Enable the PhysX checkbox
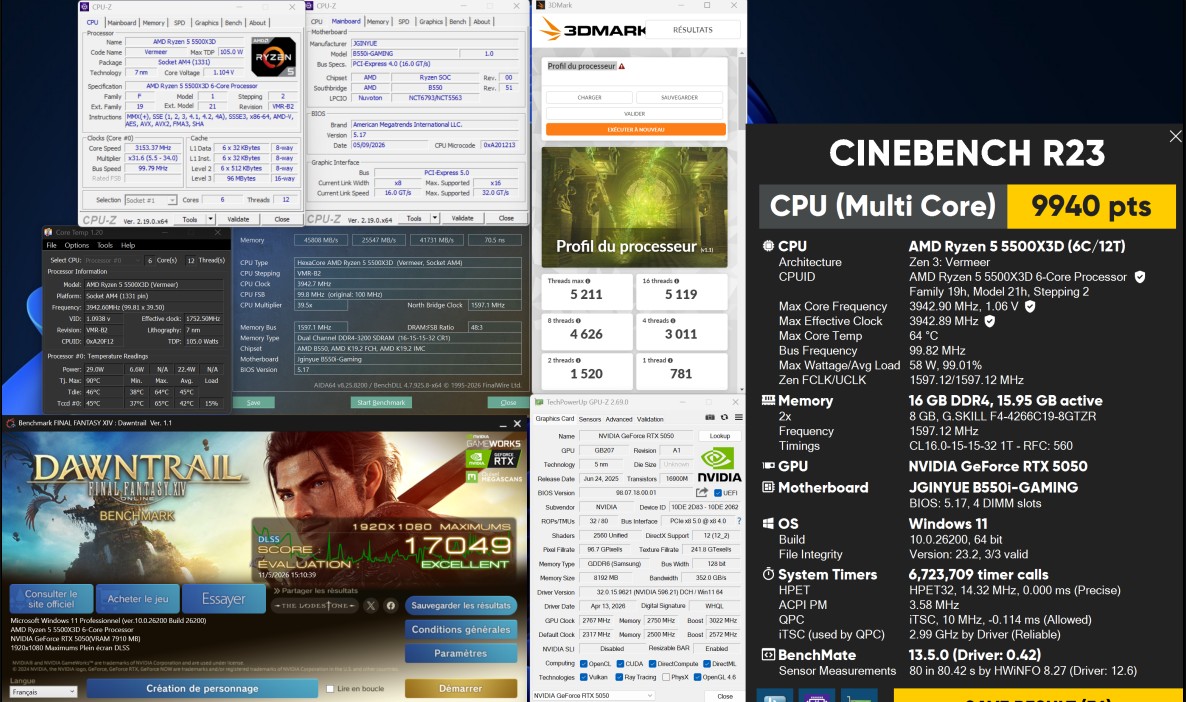The width and height of the screenshot is (1186, 702). click(666, 677)
